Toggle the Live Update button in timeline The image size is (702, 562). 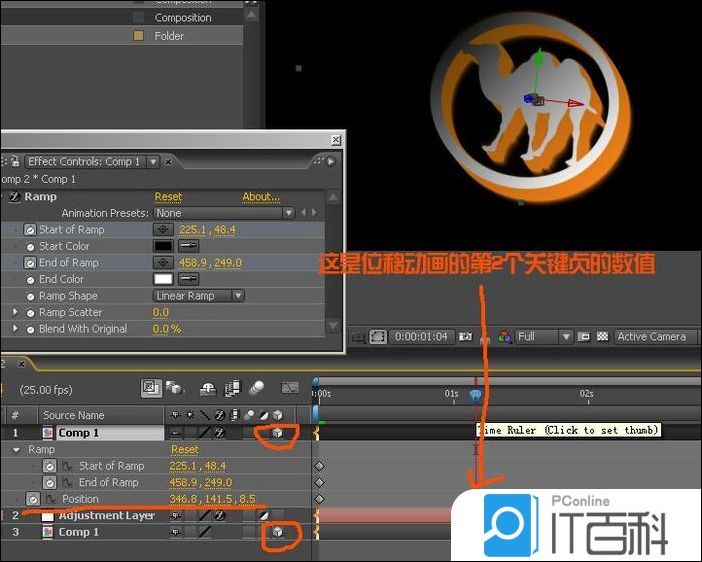(151, 388)
